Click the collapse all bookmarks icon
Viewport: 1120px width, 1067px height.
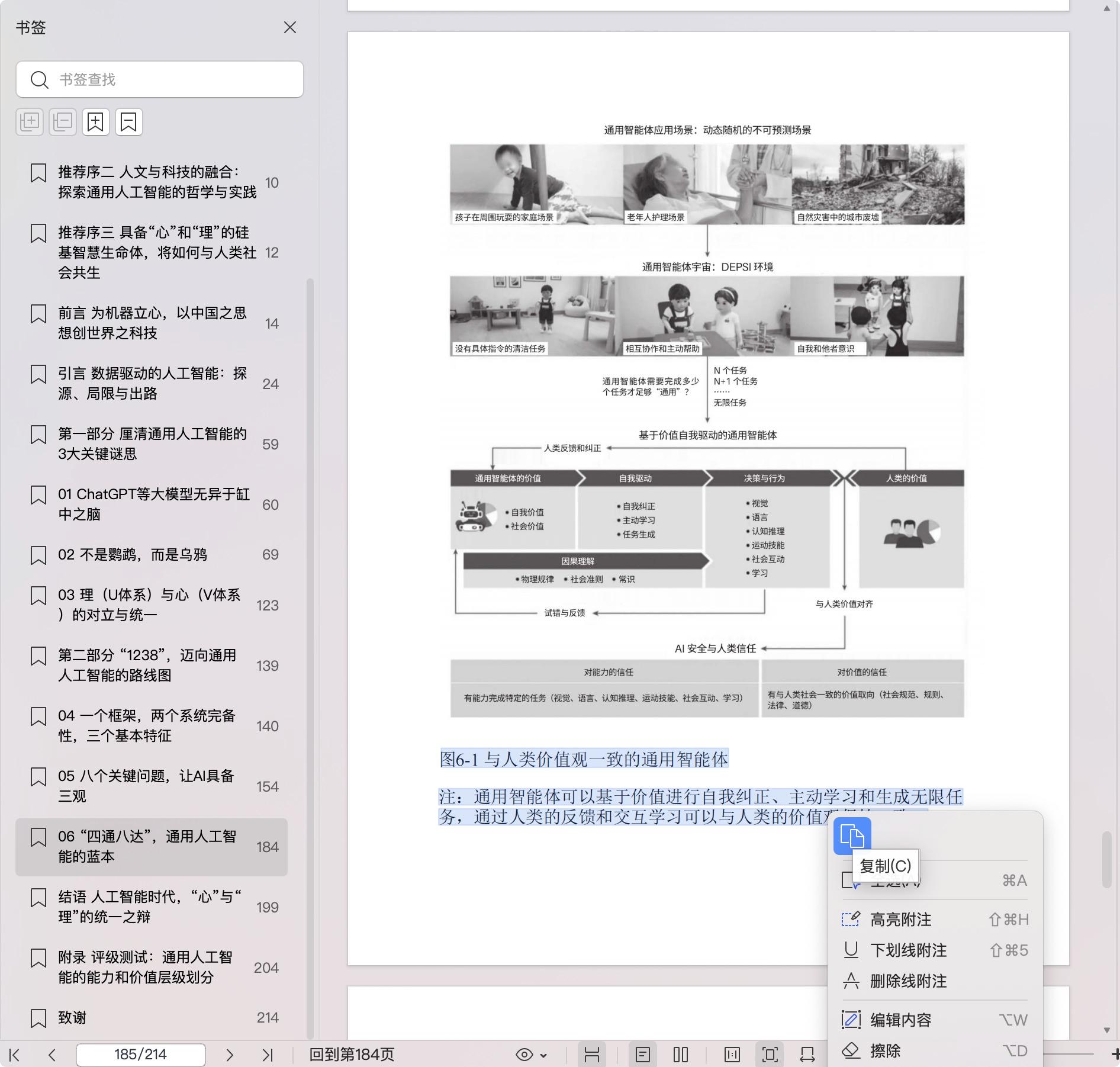pyautogui.click(x=63, y=122)
